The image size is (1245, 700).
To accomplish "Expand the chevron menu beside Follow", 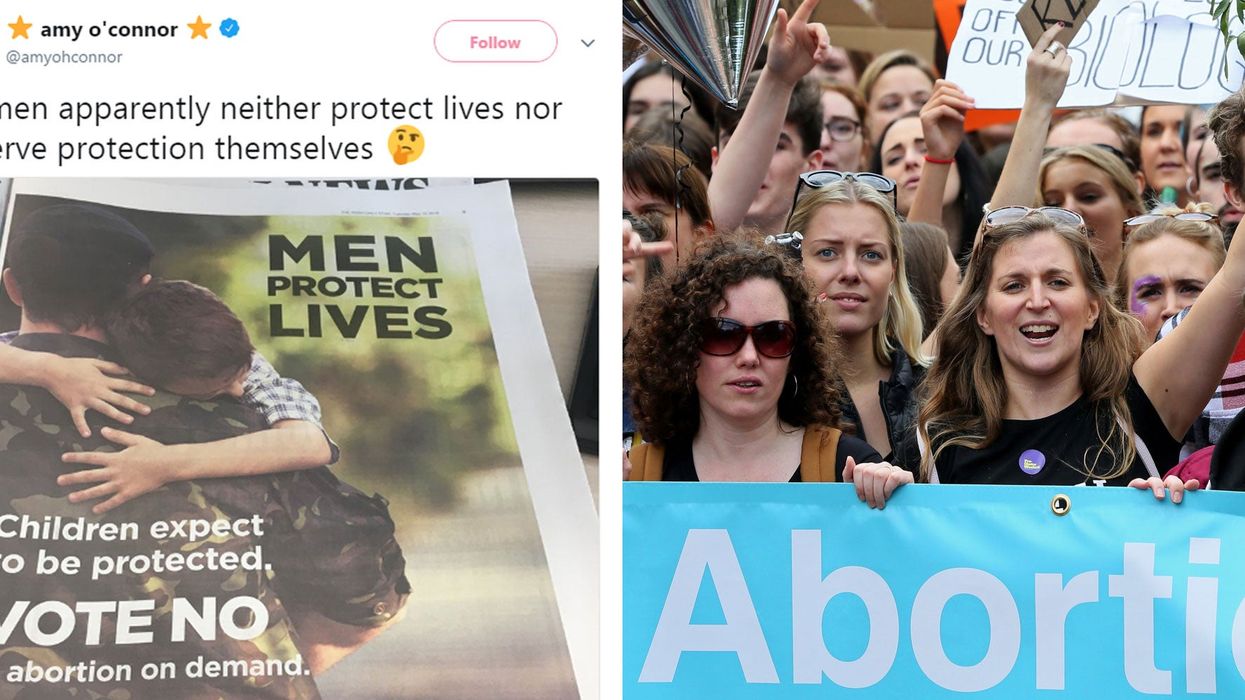I will [x=588, y=43].
